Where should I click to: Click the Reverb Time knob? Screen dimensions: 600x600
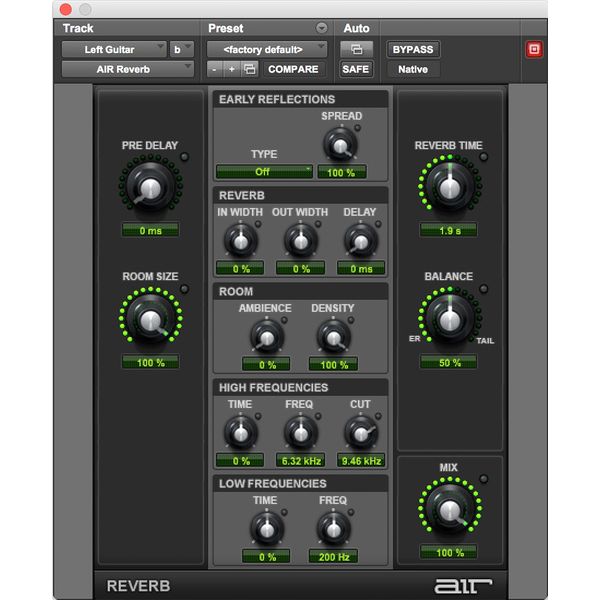[x=450, y=188]
